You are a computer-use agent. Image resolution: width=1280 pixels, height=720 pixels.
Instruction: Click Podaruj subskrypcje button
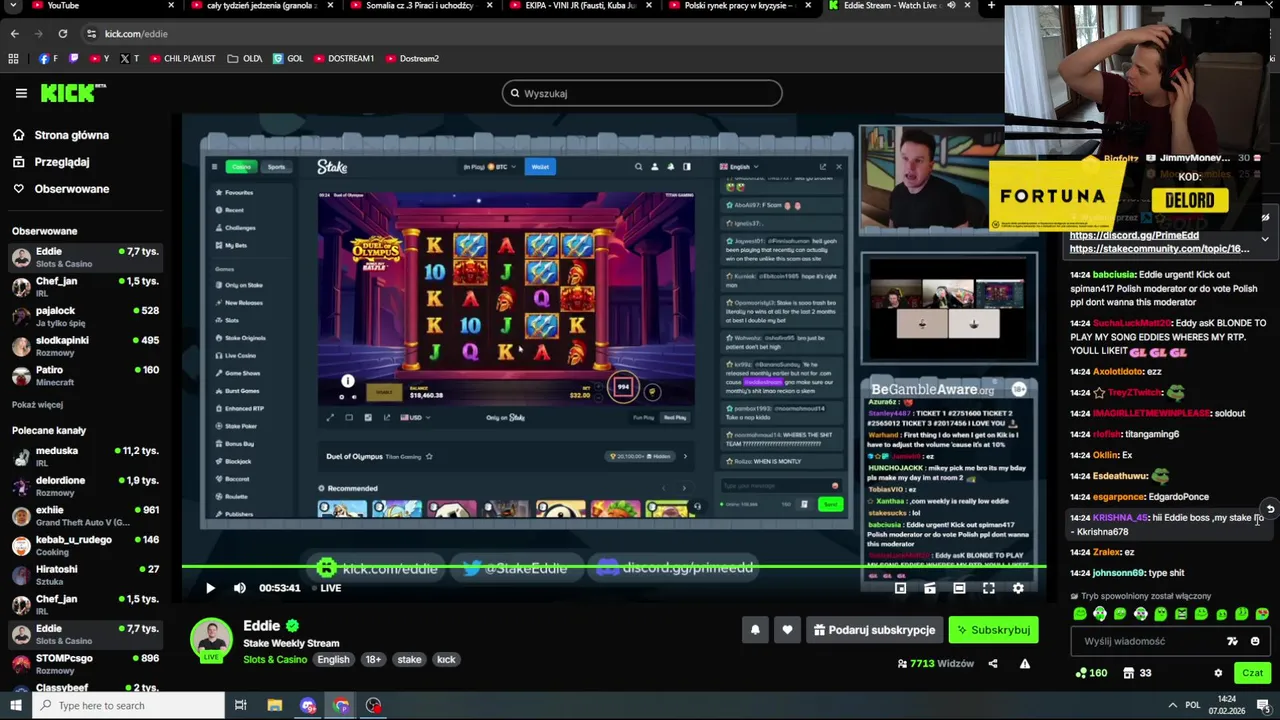875,630
